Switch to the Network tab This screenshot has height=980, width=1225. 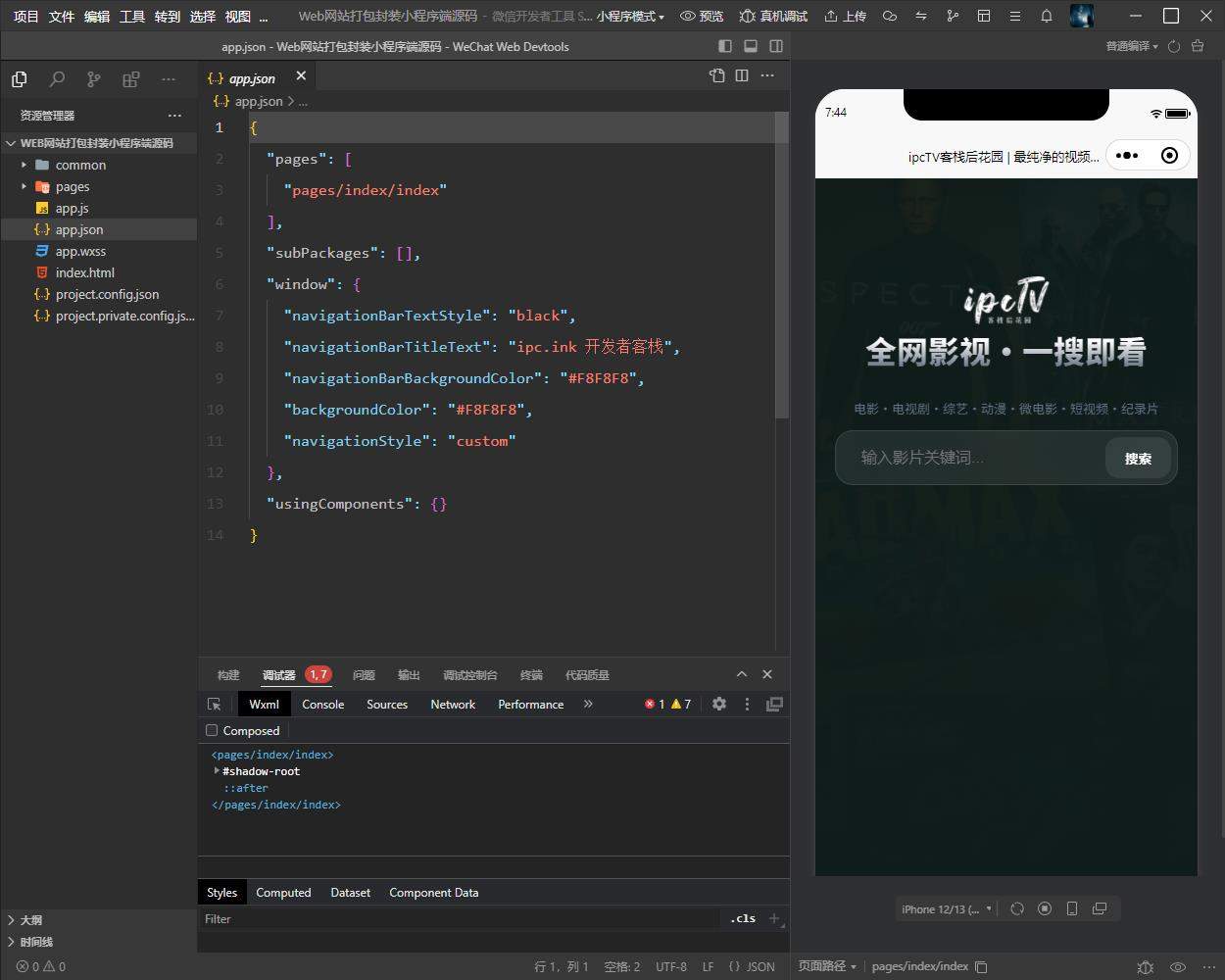453,705
